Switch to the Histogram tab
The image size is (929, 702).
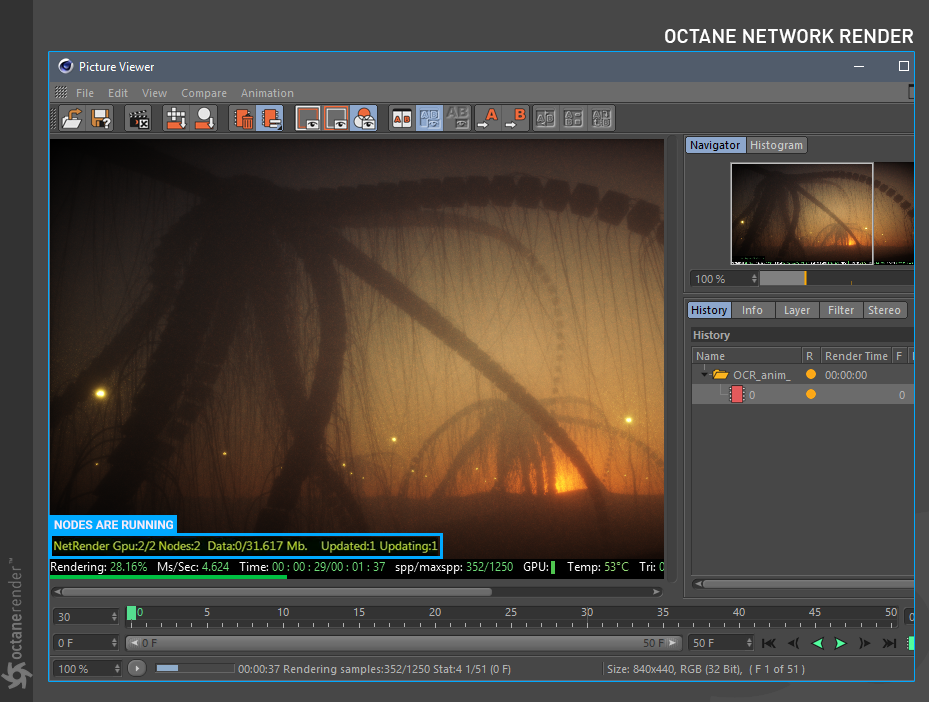point(777,145)
